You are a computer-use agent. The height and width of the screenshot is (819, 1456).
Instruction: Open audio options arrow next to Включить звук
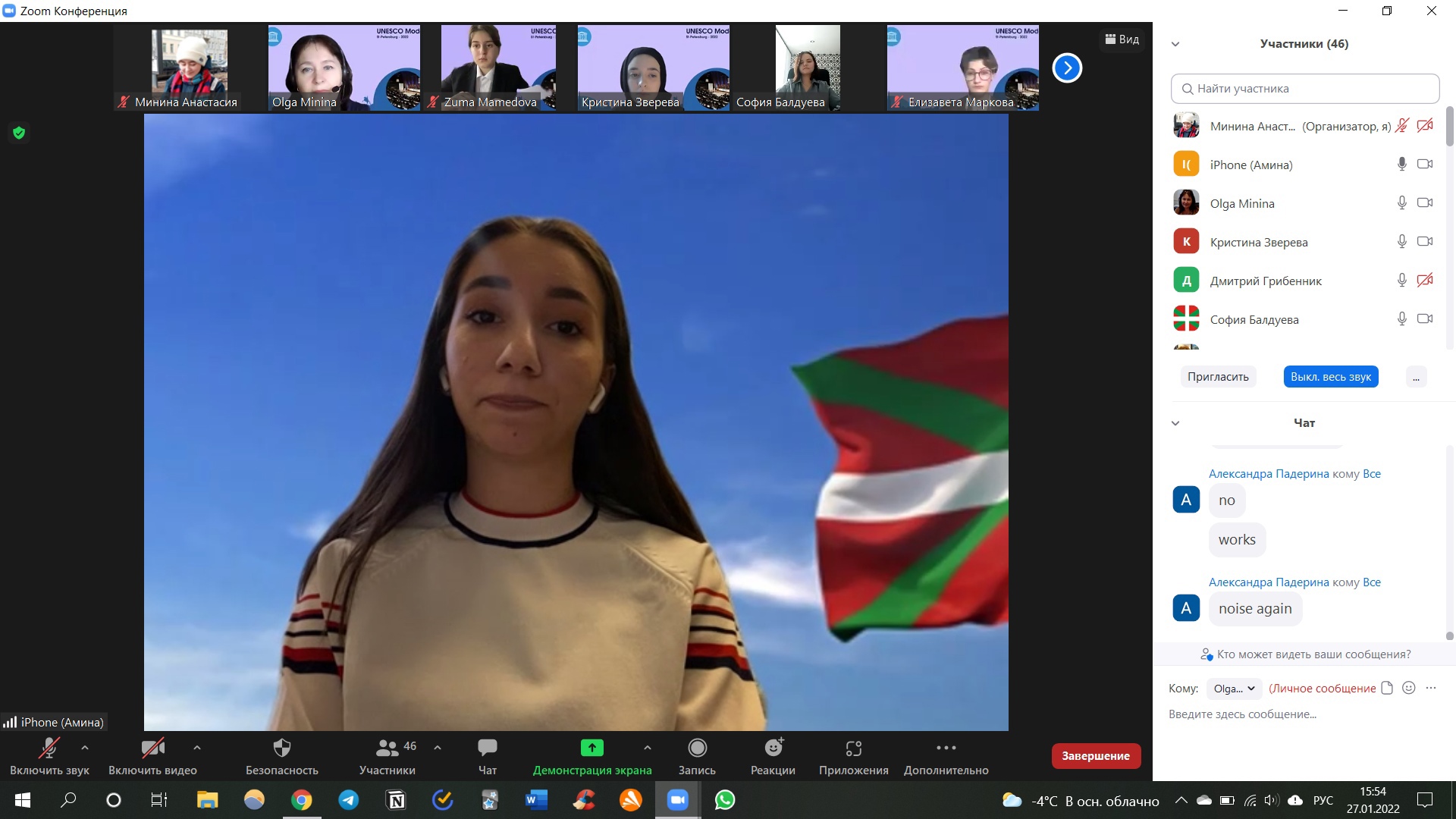click(85, 748)
